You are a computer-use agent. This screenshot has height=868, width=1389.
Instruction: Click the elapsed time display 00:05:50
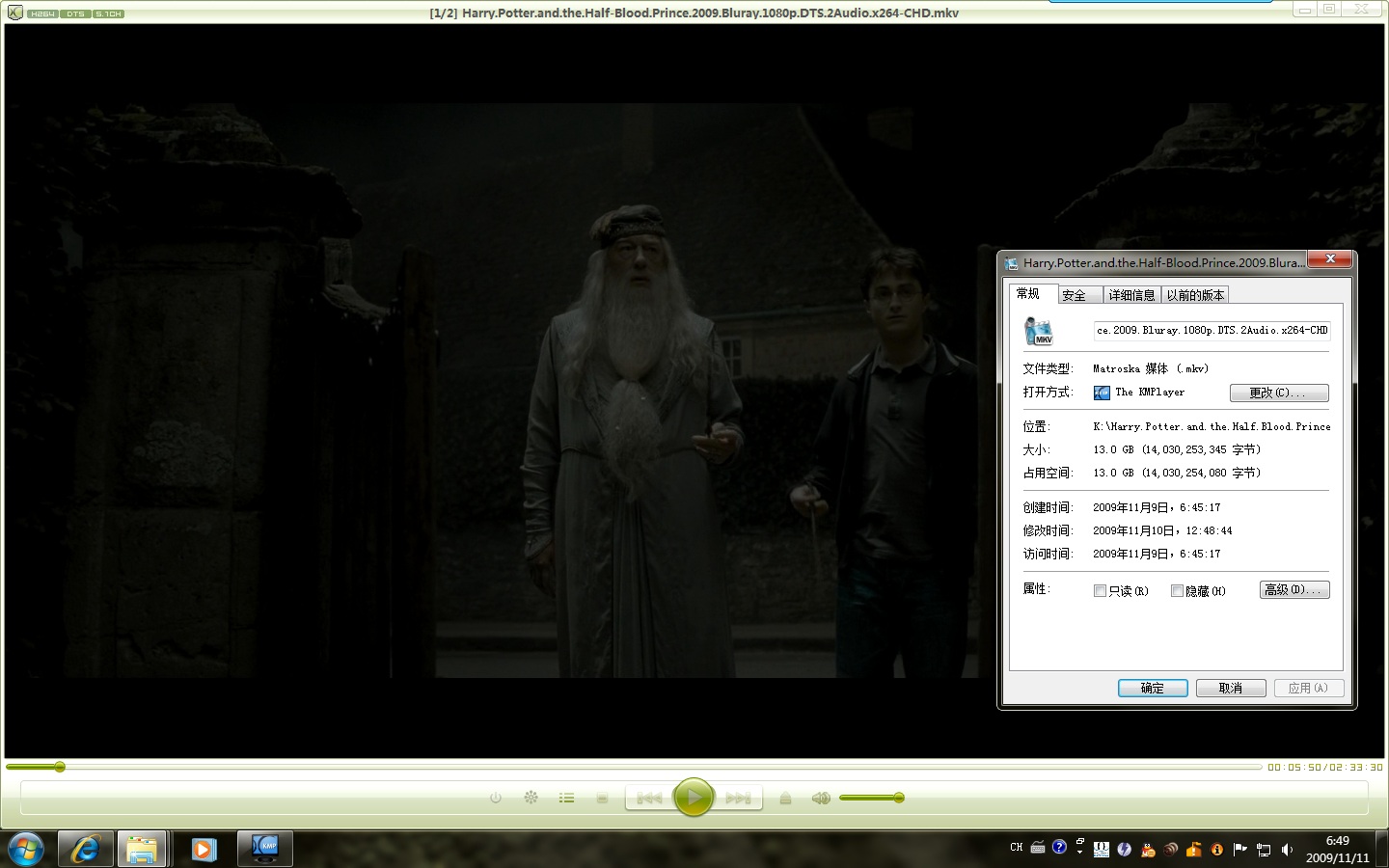1294,768
